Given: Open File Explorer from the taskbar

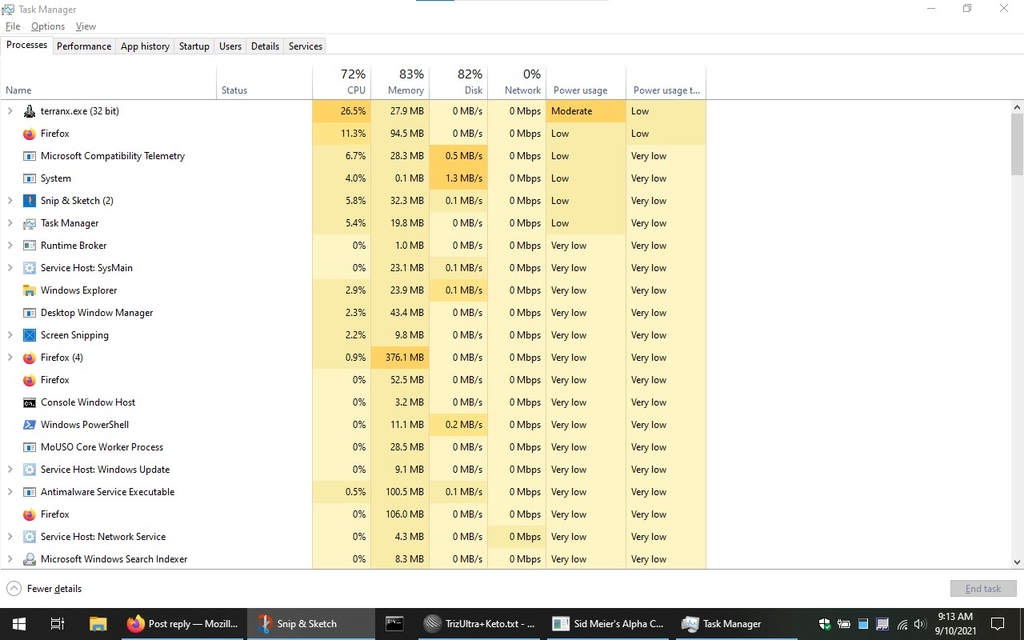Looking at the screenshot, I should [98, 624].
